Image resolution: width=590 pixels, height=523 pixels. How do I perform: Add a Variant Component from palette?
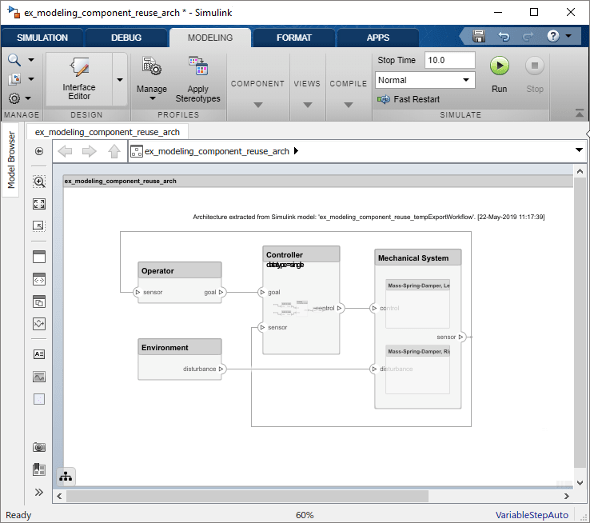pyautogui.click(x=39, y=302)
